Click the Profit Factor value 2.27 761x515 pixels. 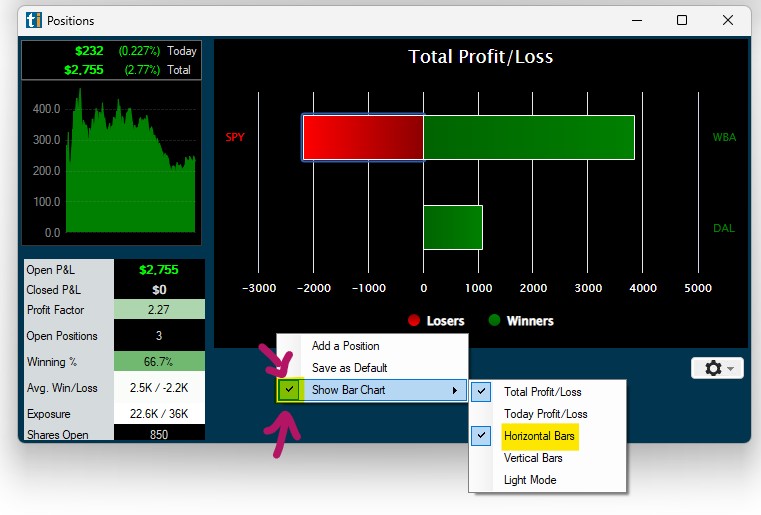tap(158, 310)
